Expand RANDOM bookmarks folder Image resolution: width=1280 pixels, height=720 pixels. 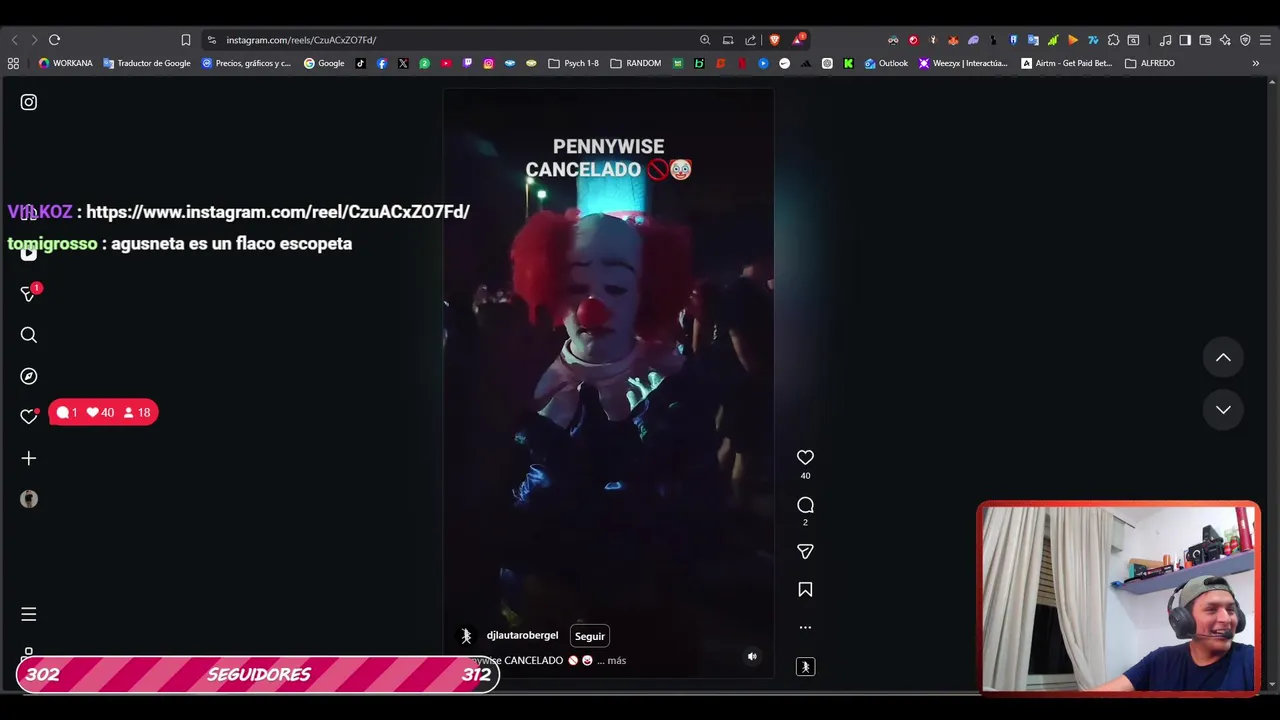click(635, 63)
